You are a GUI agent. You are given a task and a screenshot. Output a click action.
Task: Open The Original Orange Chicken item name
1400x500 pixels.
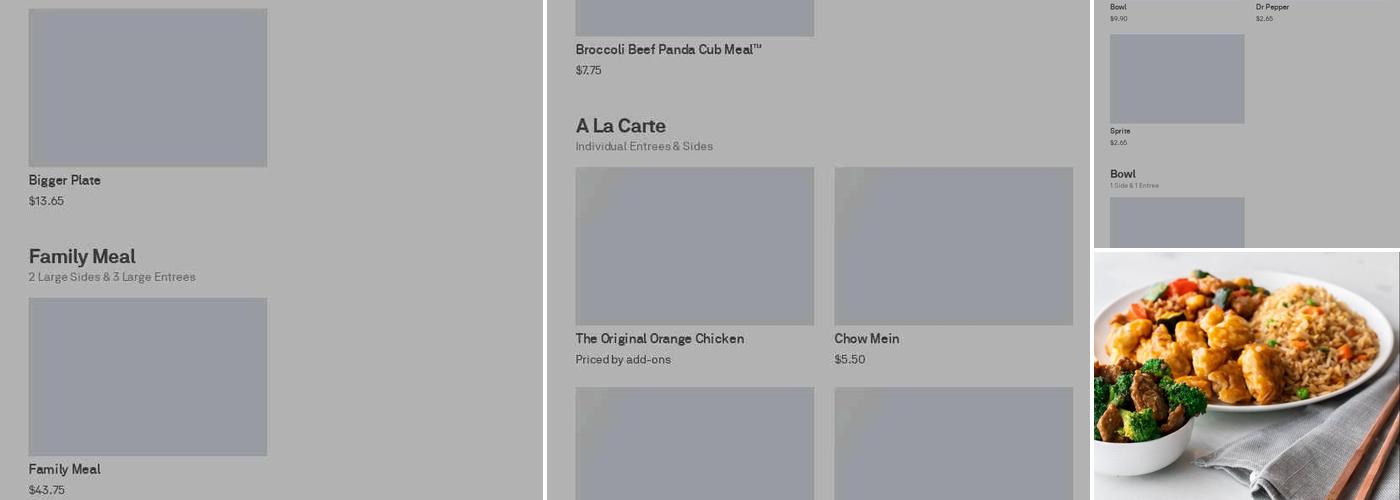point(659,339)
